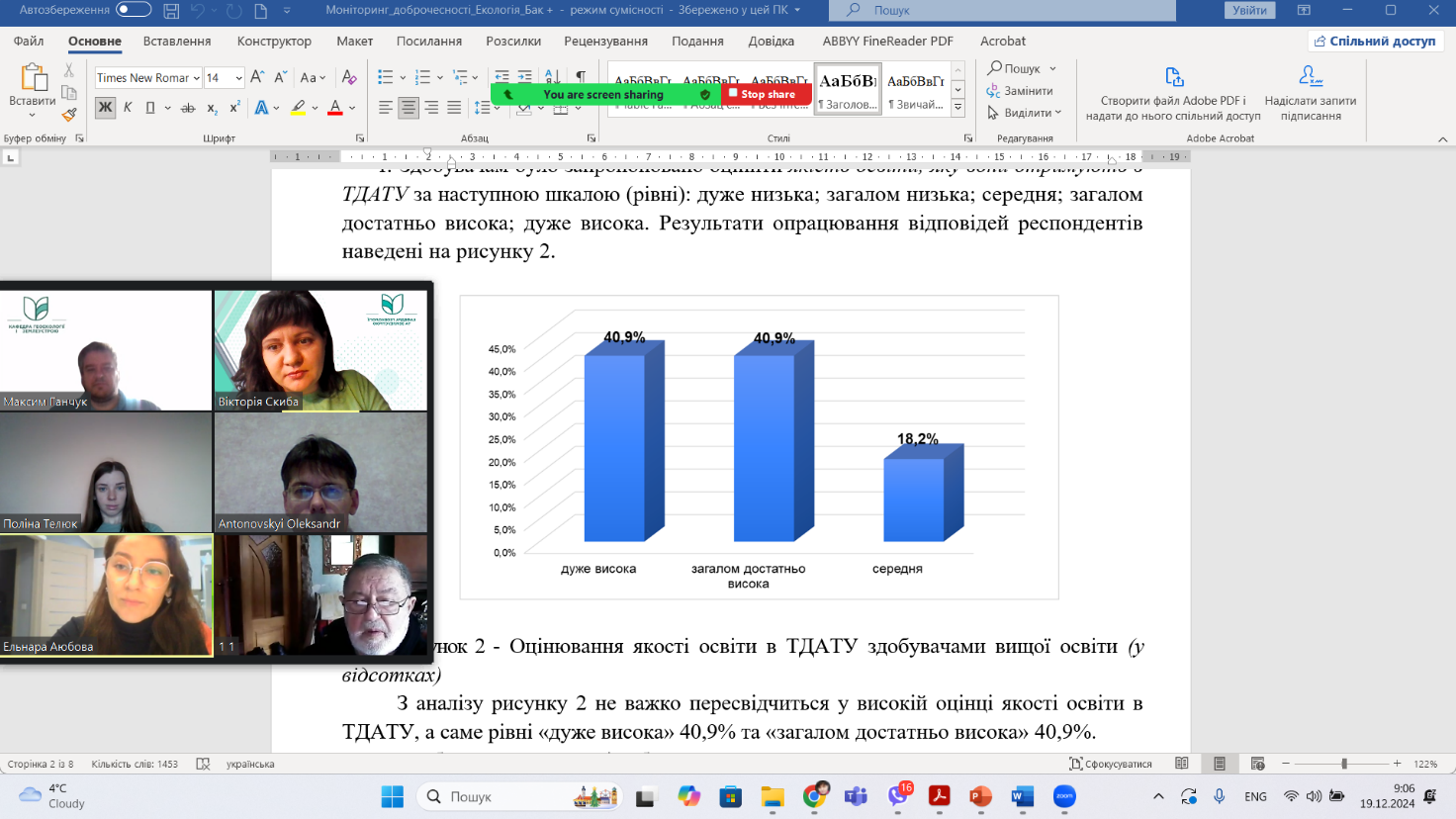Toggle the paragraph marks ¶ display
This screenshot has height=819, width=1456.
click(x=581, y=77)
